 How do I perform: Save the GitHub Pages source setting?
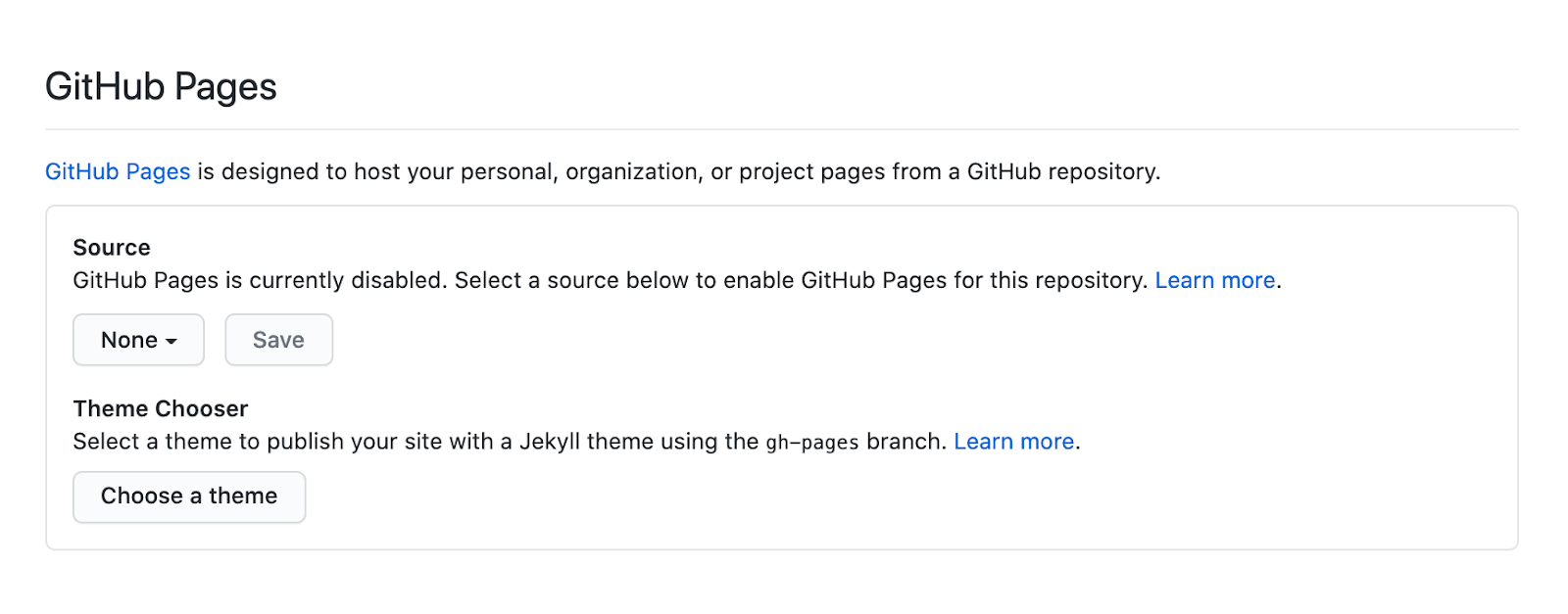click(x=278, y=340)
